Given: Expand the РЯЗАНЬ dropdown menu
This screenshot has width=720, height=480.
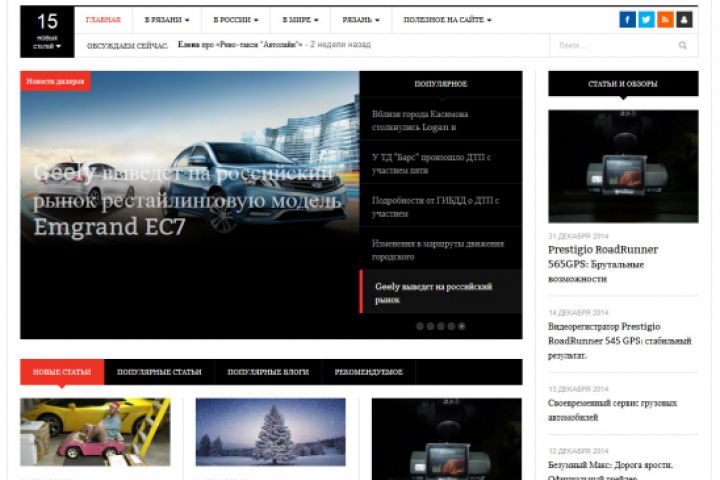Looking at the screenshot, I should coord(361,20).
